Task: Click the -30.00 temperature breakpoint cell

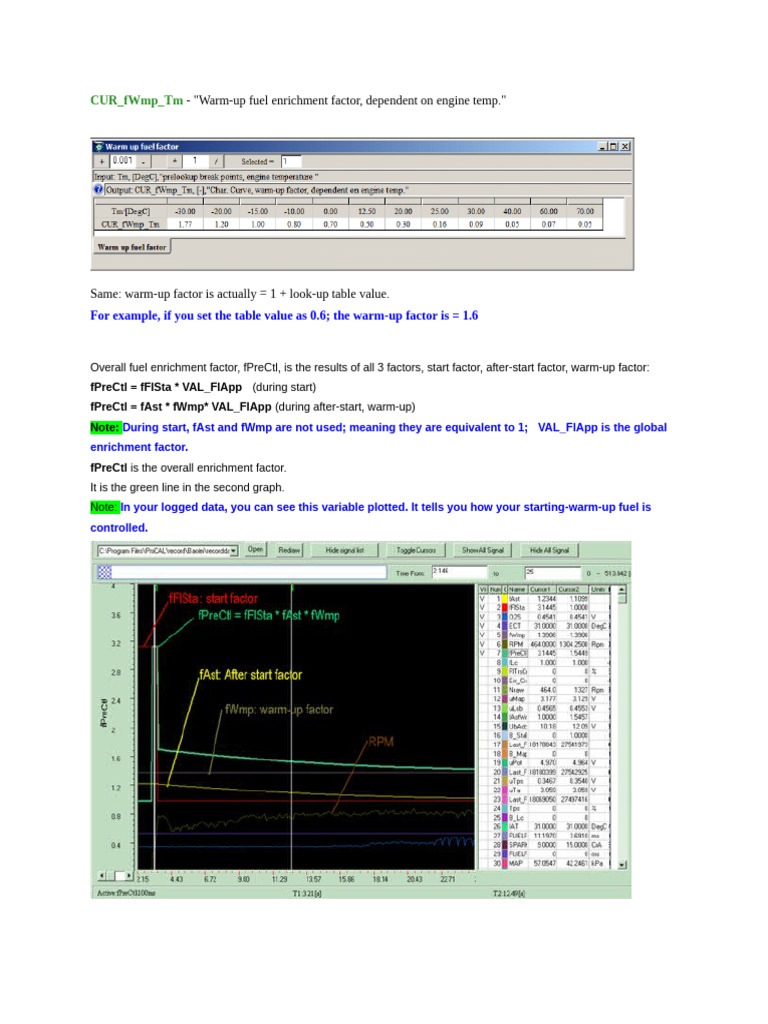Action: click(185, 212)
